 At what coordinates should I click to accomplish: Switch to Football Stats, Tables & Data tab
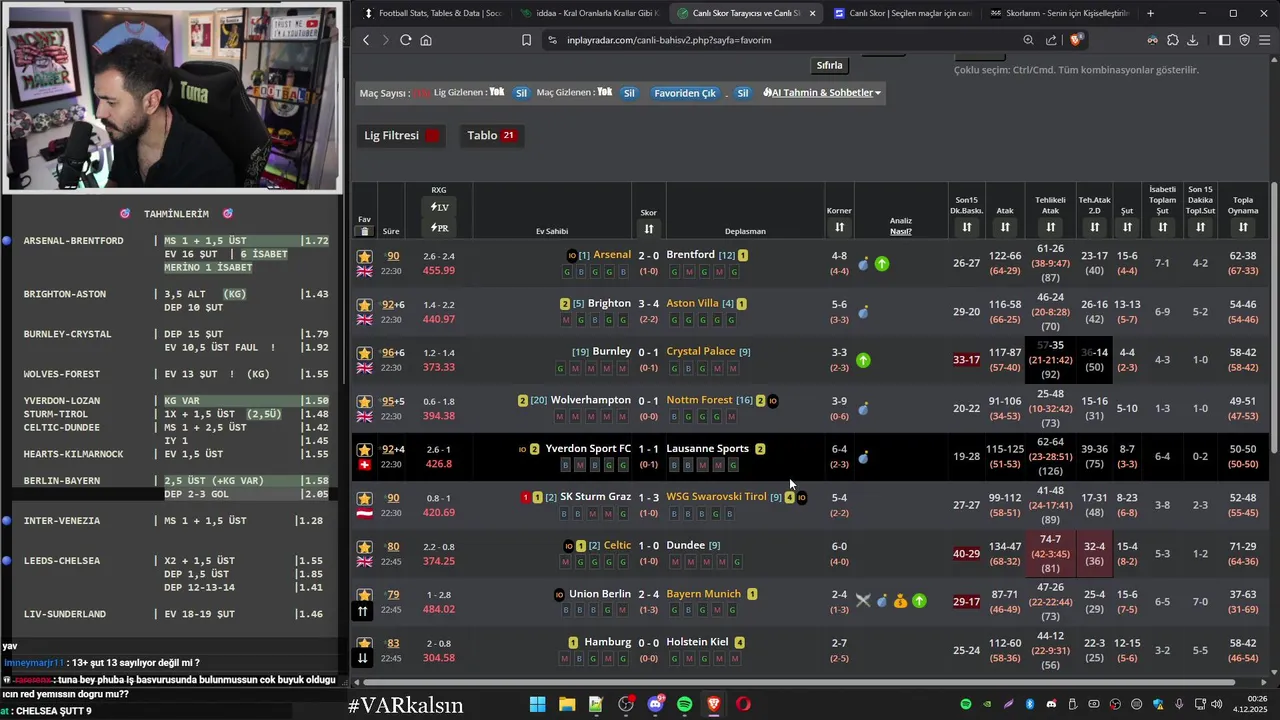432,13
